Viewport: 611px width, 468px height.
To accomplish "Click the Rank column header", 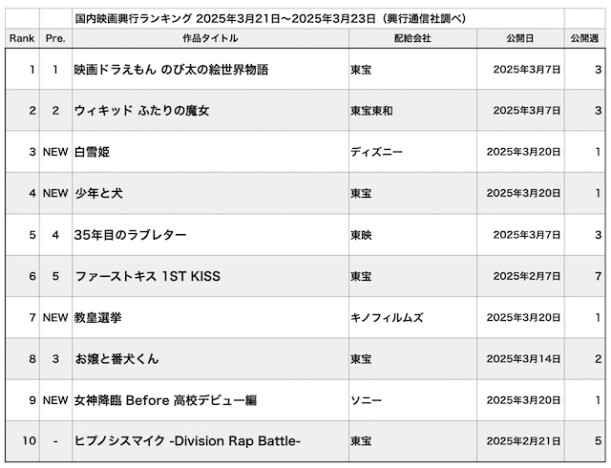I will point(21,38).
